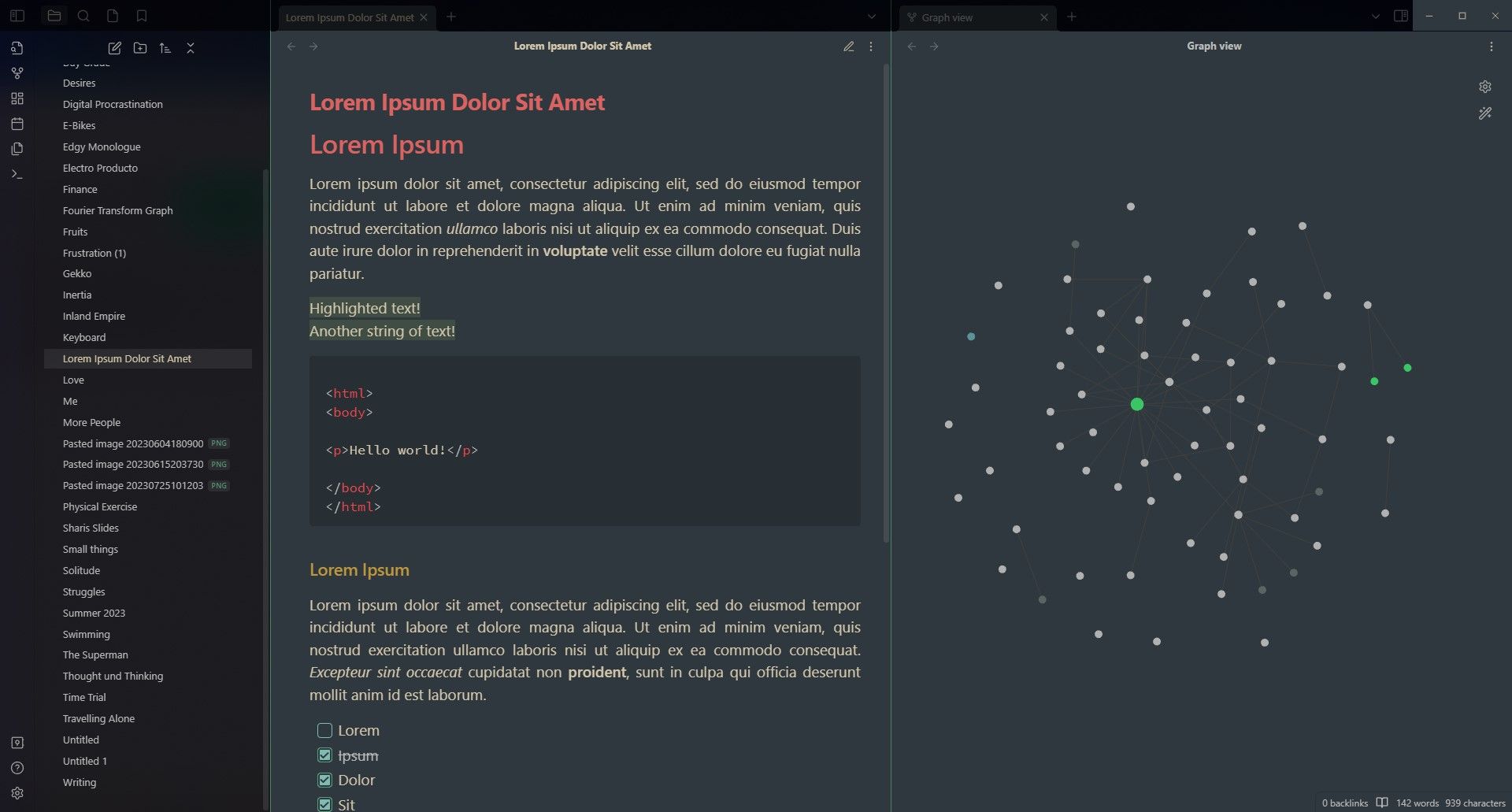Screen dimensions: 1512x812
Task: Open the command palette ribbon icon
Action: (x=17, y=174)
